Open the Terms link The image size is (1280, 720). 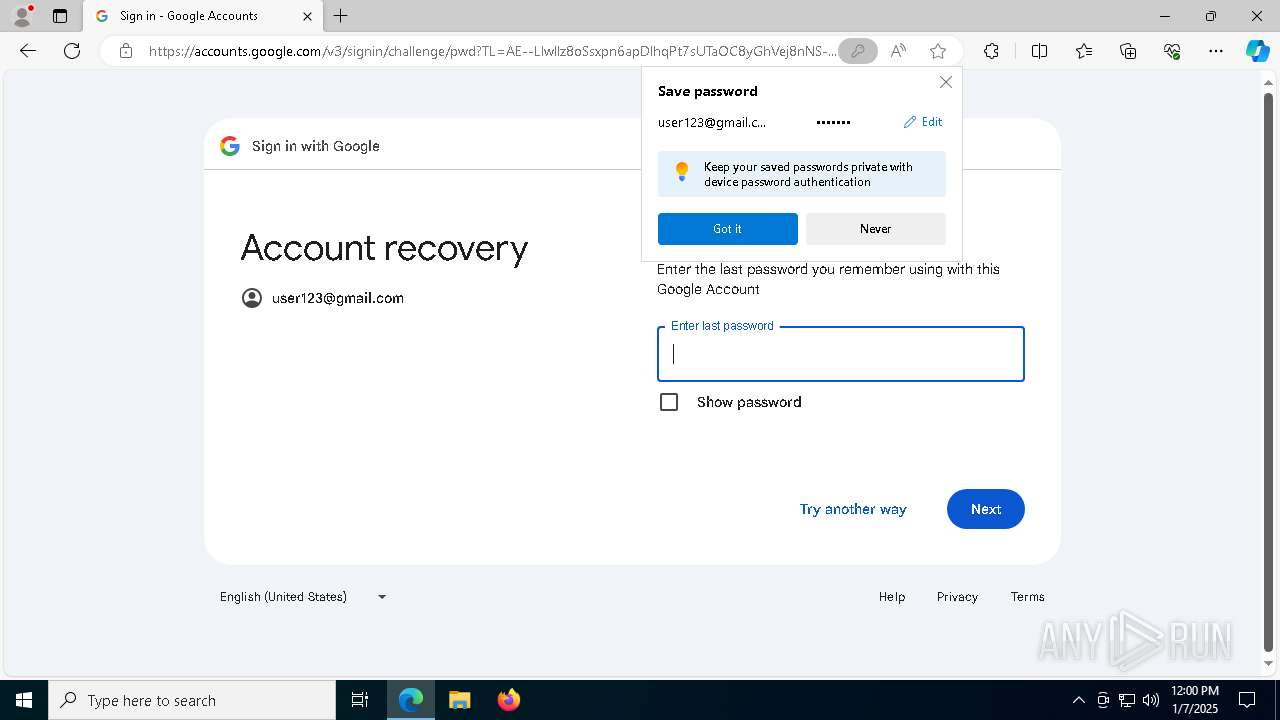[1027, 597]
